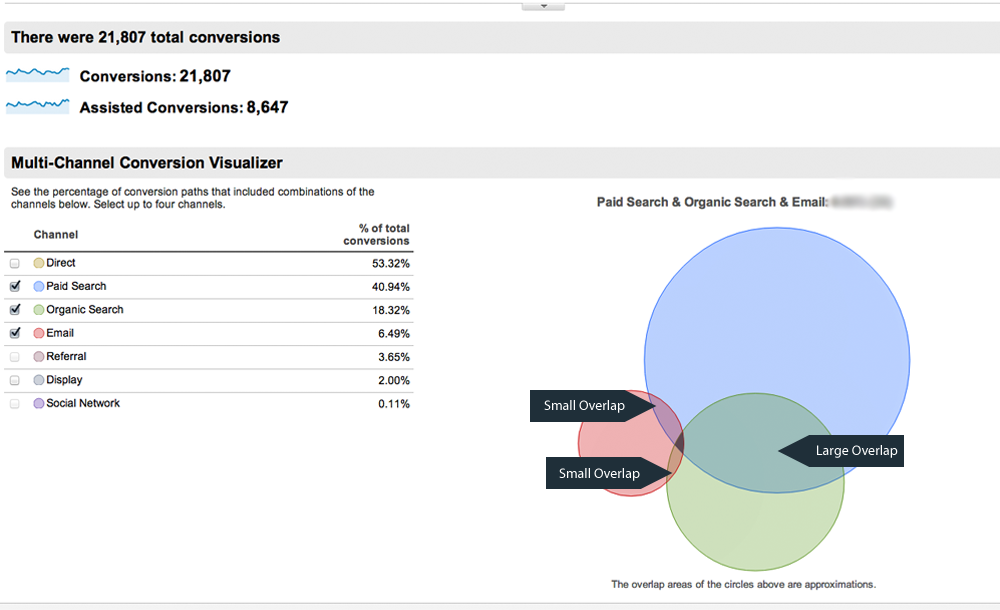This screenshot has width=1000, height=610.
Task: Select the Social Network checkbox
Action: click(14, 404)
